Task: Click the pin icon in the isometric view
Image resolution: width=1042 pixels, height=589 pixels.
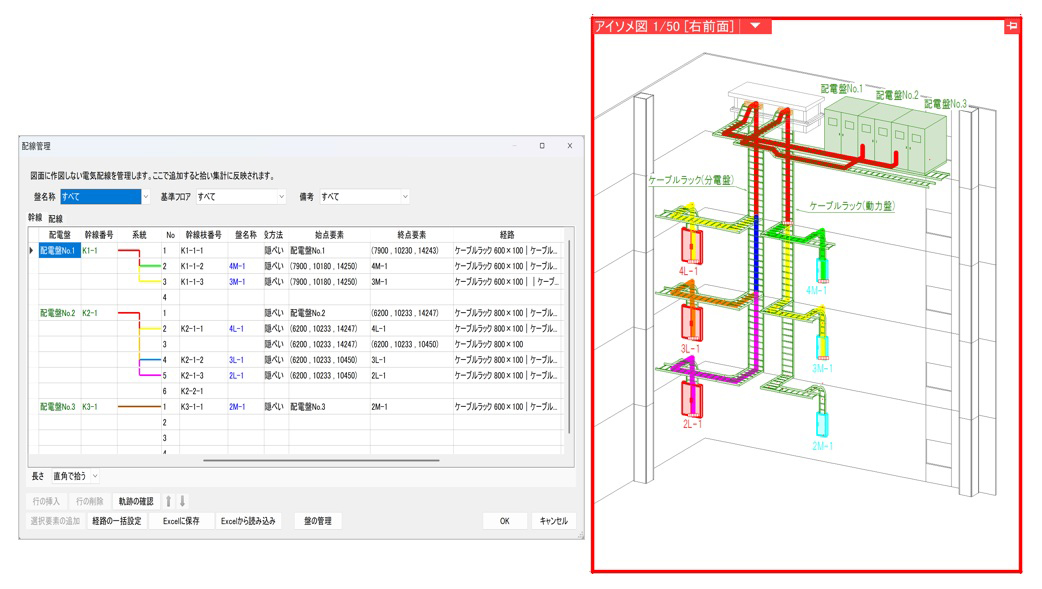Action: [x=1012, y=26]
